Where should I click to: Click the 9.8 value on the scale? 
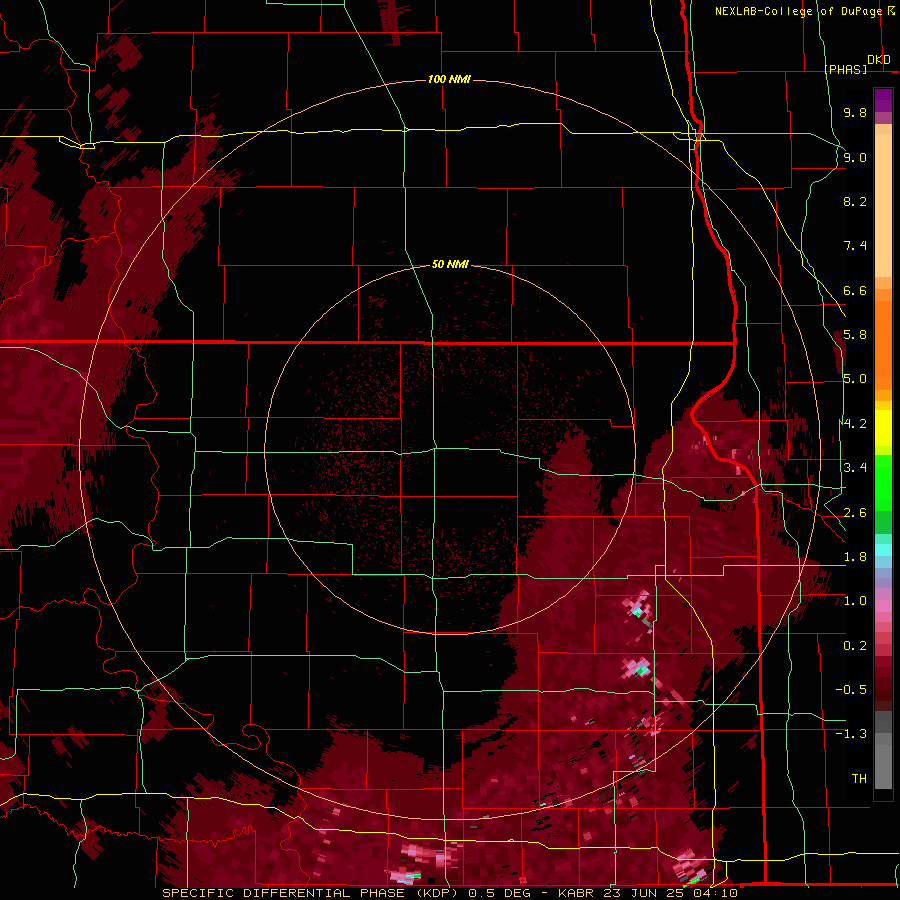pos(855,112)
